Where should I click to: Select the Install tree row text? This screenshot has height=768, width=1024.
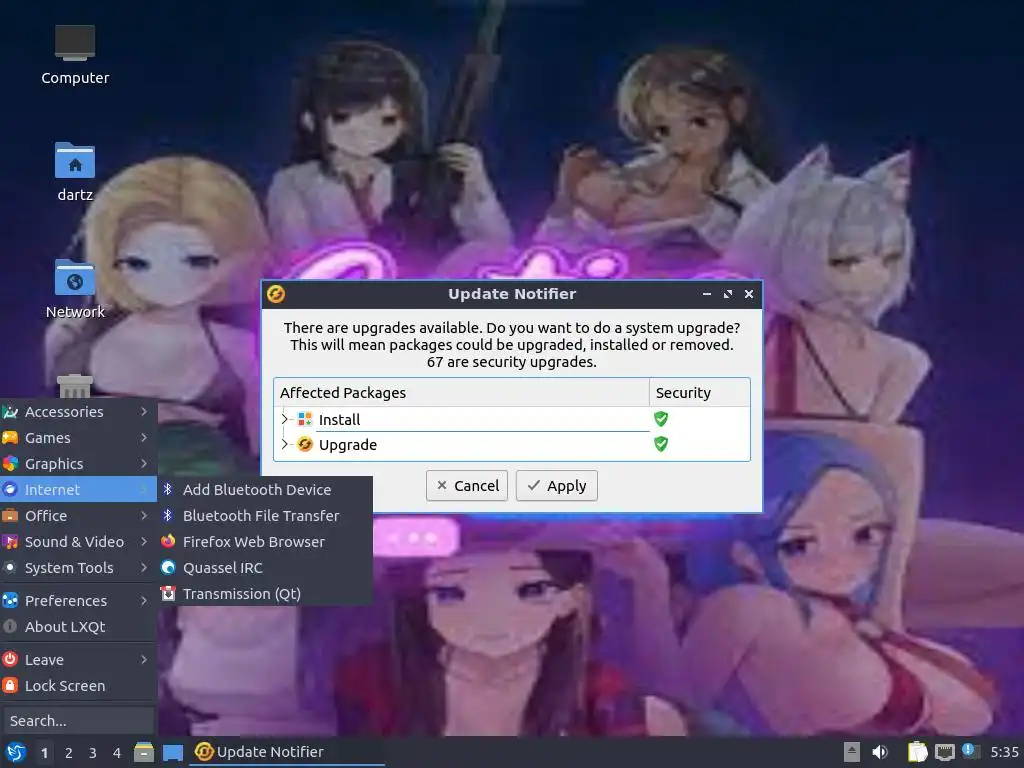point(339,420)
